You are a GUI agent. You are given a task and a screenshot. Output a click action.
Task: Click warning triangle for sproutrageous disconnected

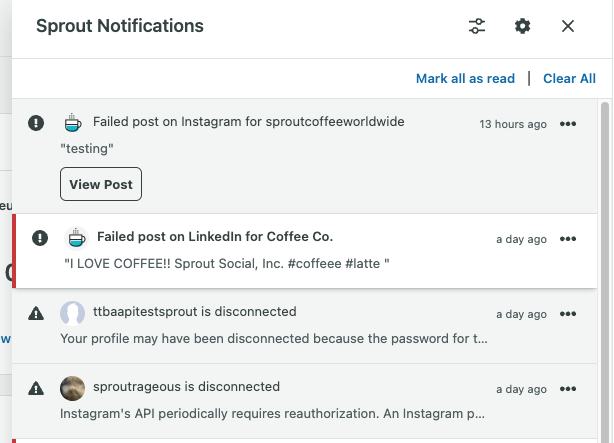36,389
